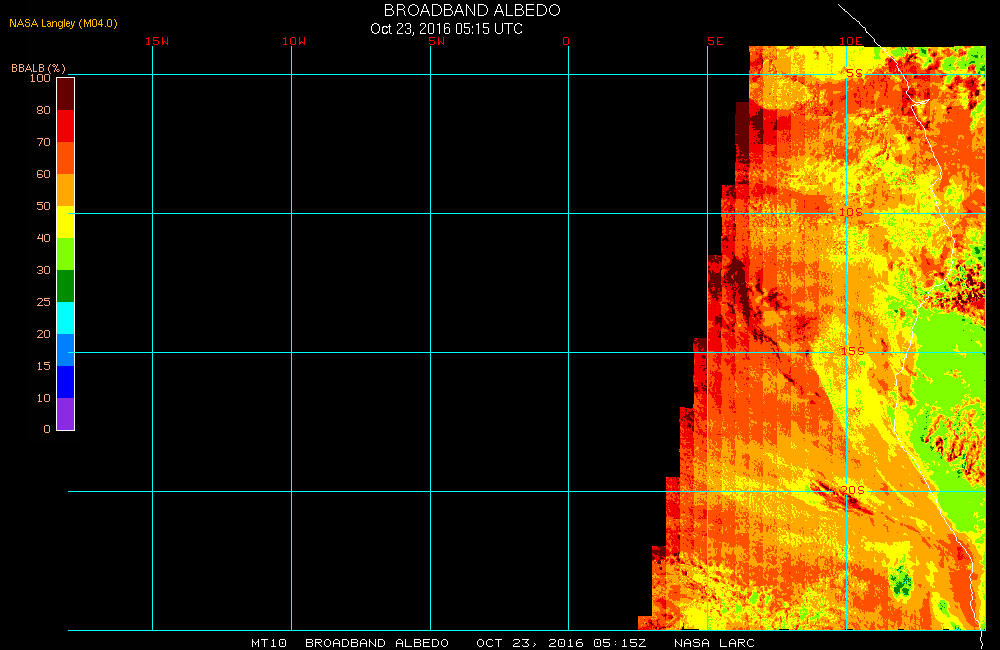Click the 15W longitude label
Screen dimensions: 1000x650
tap(156, 41)
